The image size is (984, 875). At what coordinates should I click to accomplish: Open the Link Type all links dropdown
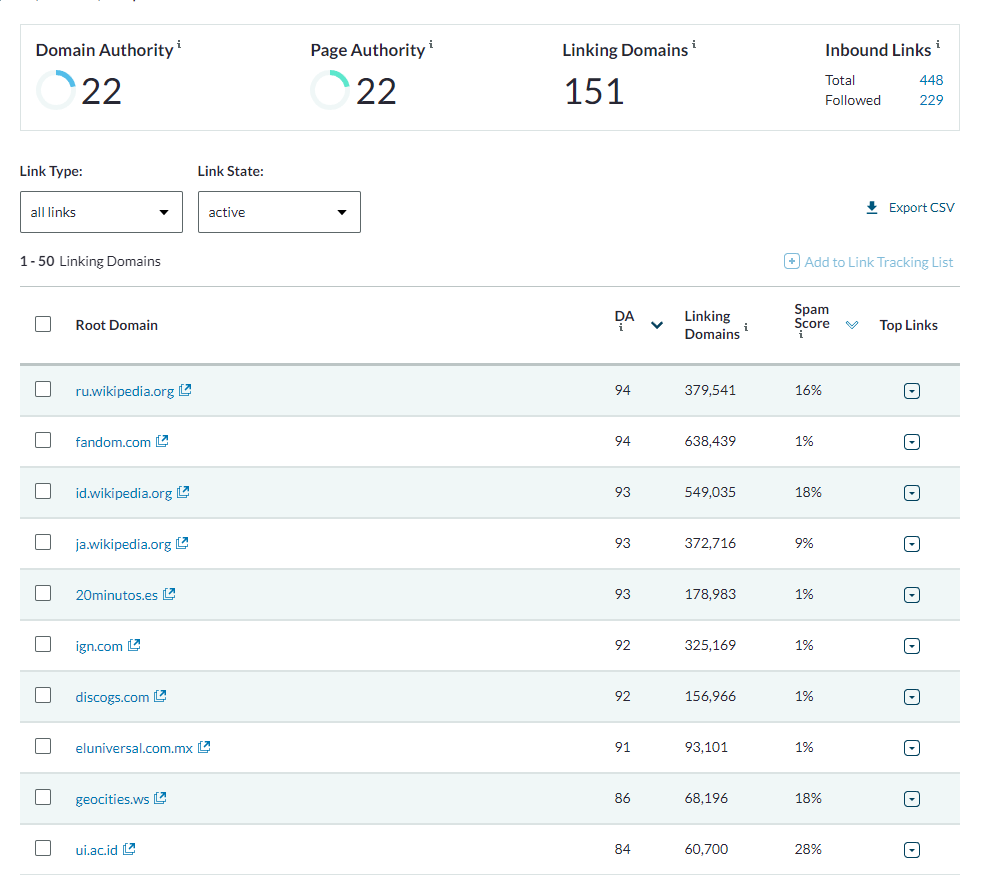tap(101, 212)
